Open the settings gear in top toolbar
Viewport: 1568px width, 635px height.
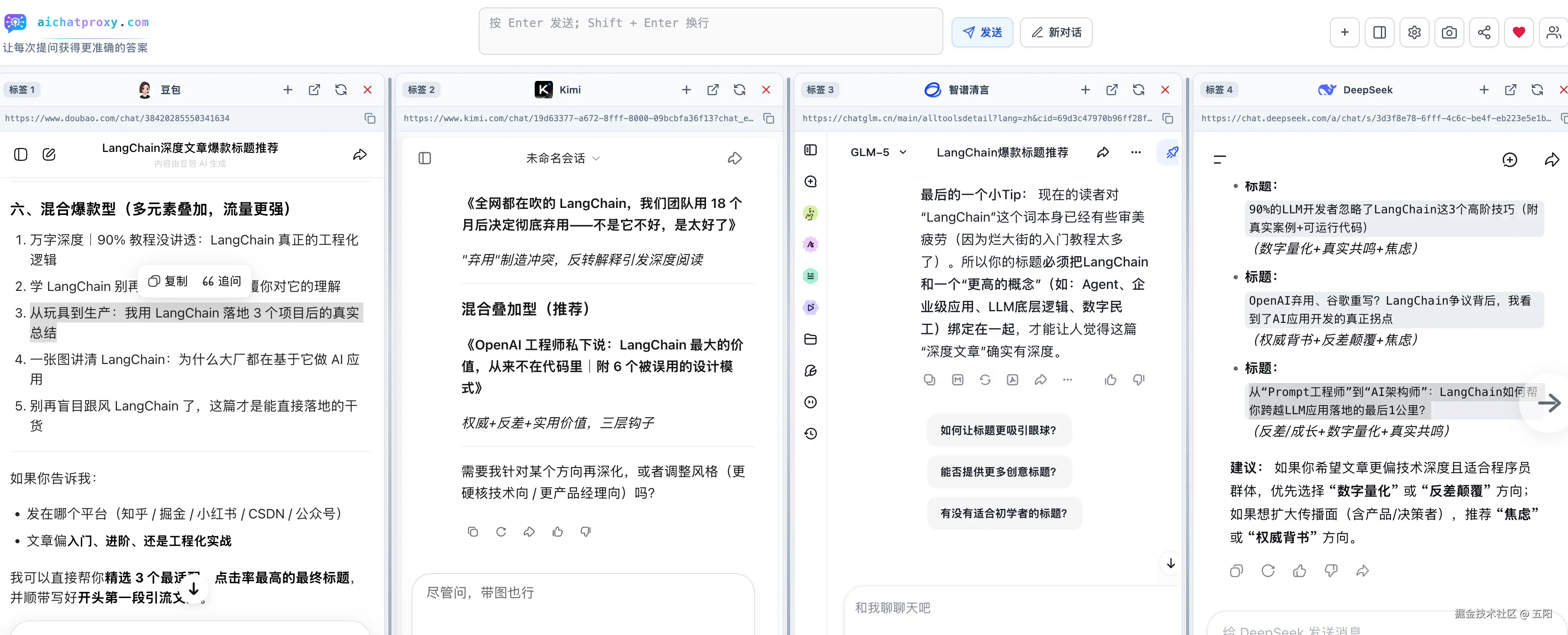[x=1414, y=32]
